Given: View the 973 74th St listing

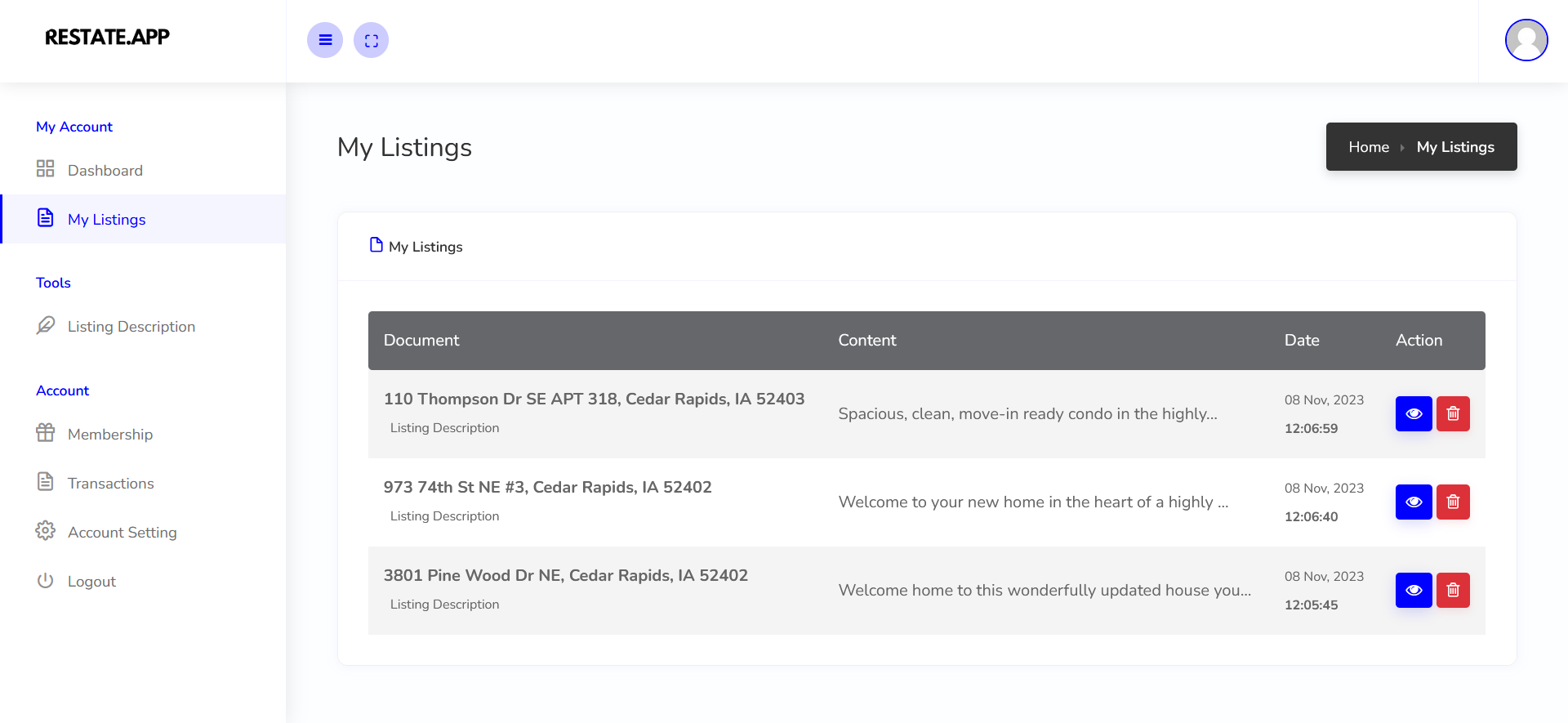Looking at the screenshot, I should pos(1414,502).
